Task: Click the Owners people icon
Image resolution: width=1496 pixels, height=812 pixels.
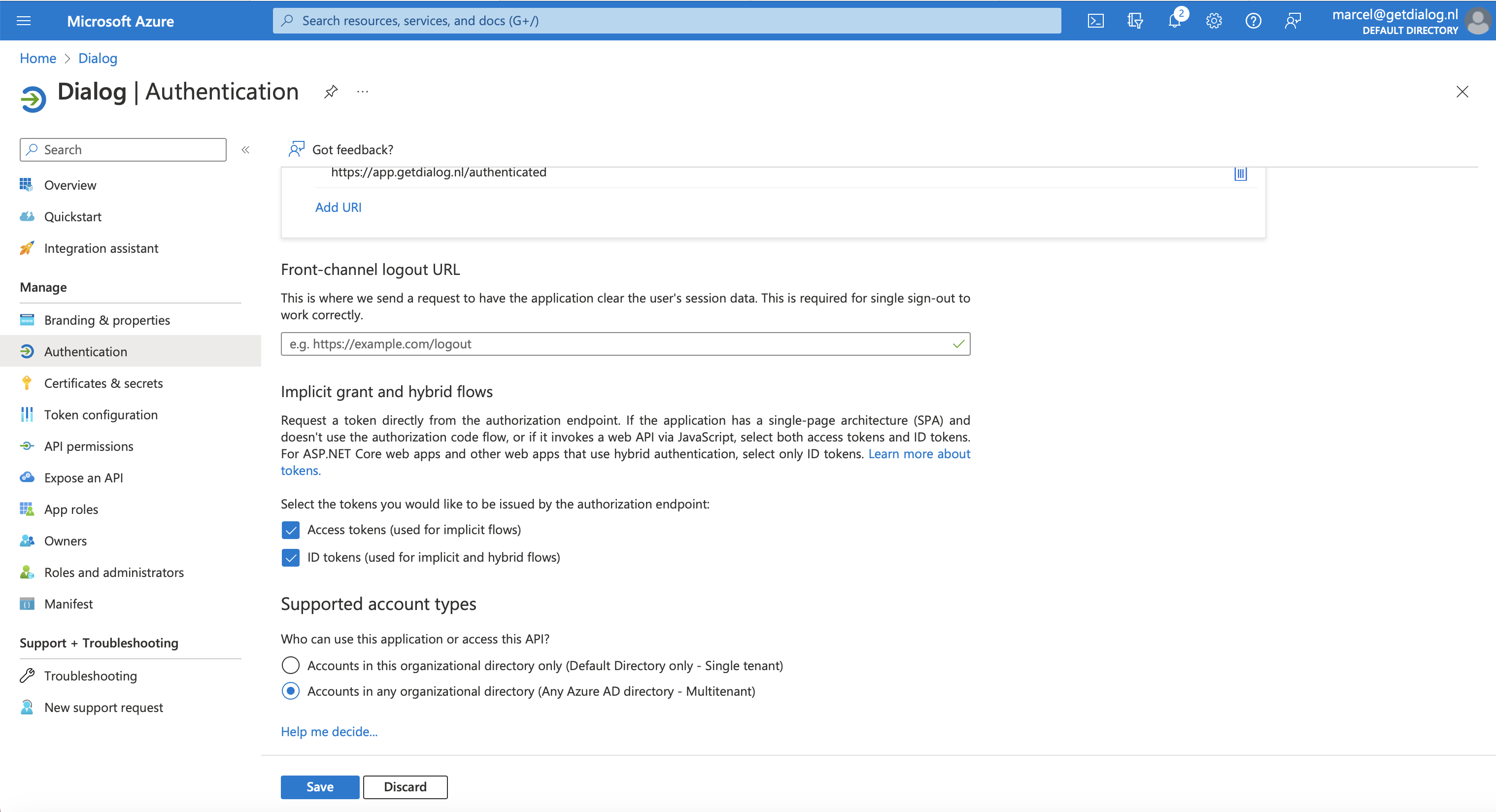Action: click(27, 540)
